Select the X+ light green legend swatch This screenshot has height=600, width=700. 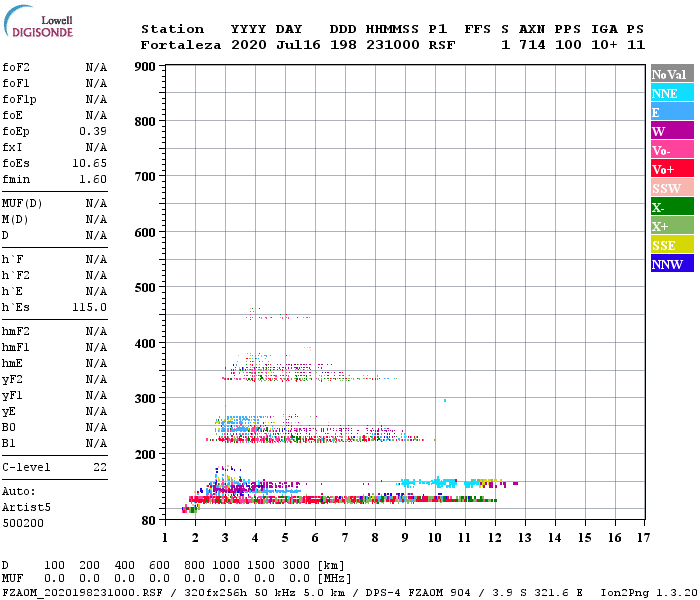[x=672, y=225]
